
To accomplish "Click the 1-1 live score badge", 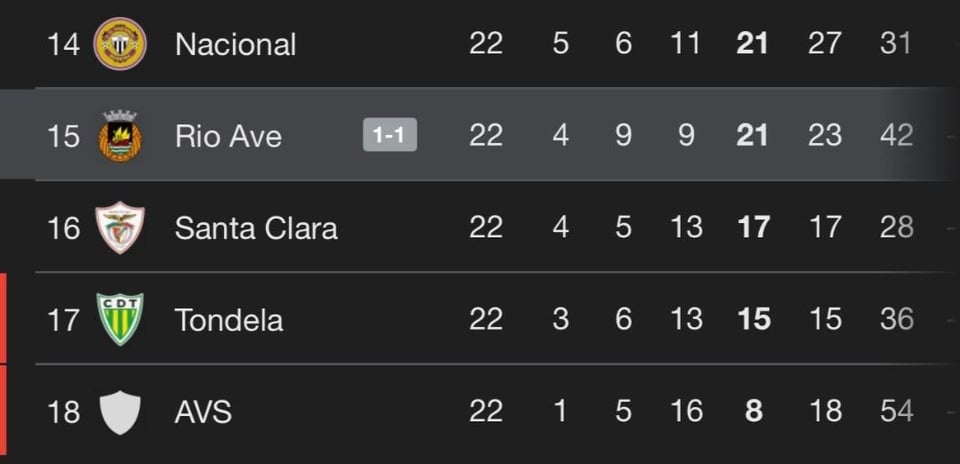I will [389, 135].
